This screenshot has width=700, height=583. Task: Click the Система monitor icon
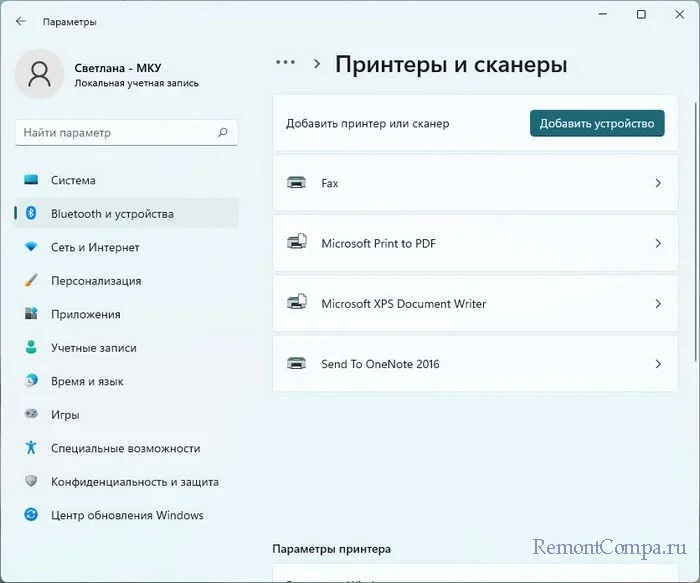click(31, 181)
